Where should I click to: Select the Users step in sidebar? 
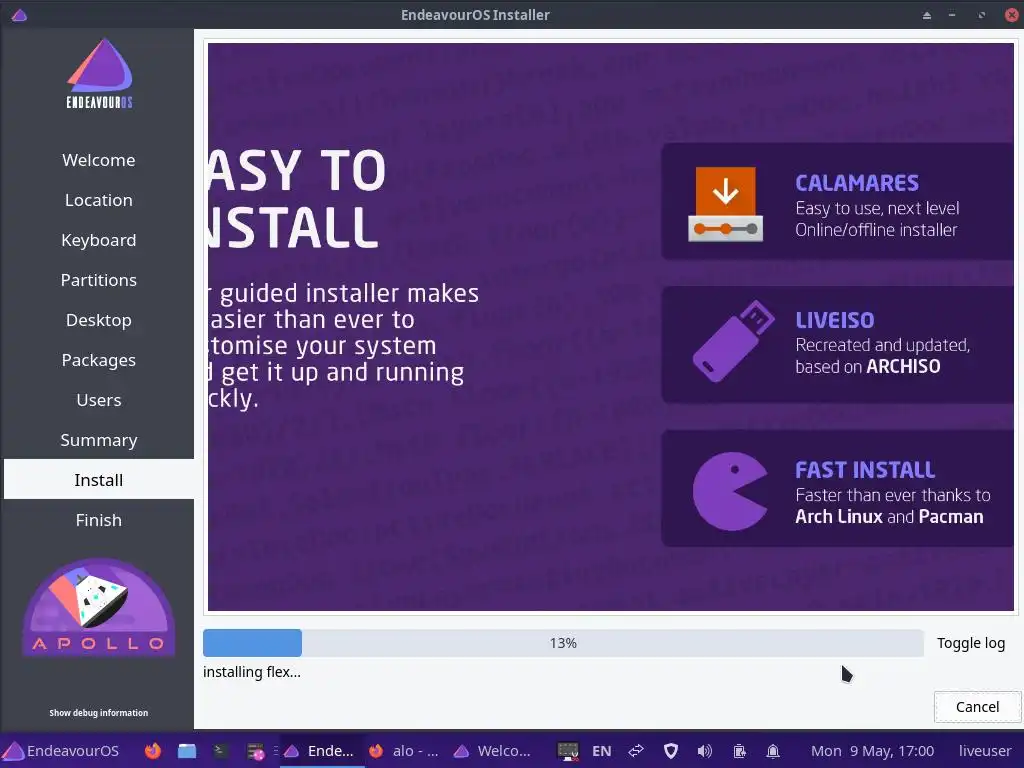[99, 400]
